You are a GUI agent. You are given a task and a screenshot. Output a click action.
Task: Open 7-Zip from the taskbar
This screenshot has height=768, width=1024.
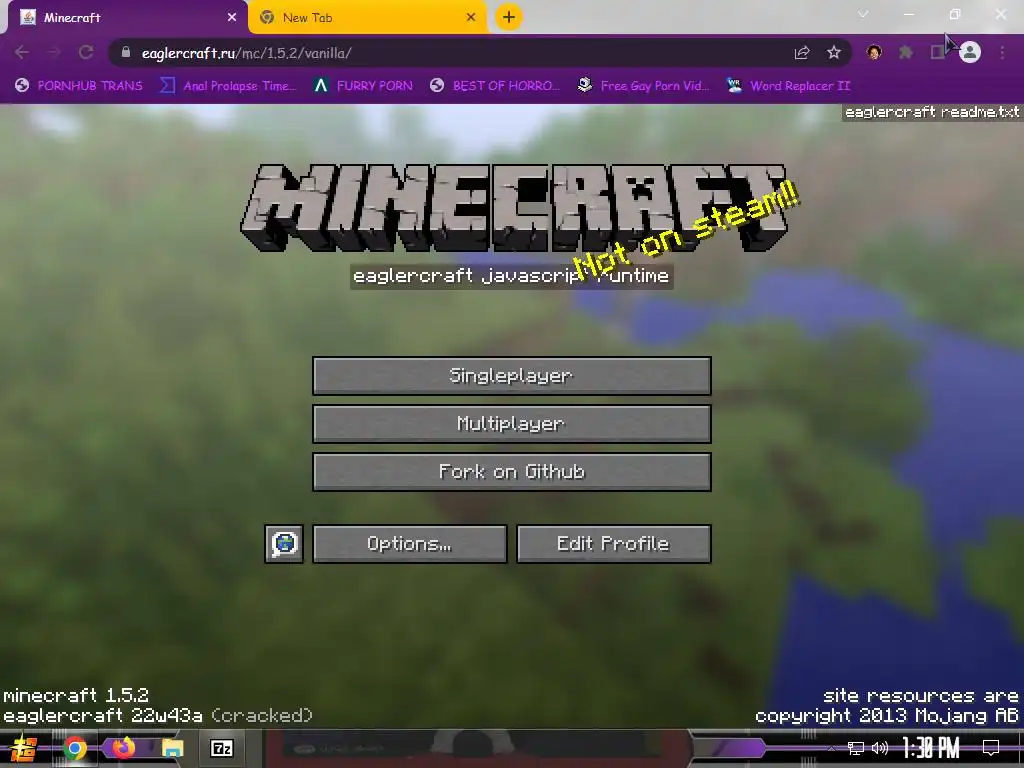221,748
